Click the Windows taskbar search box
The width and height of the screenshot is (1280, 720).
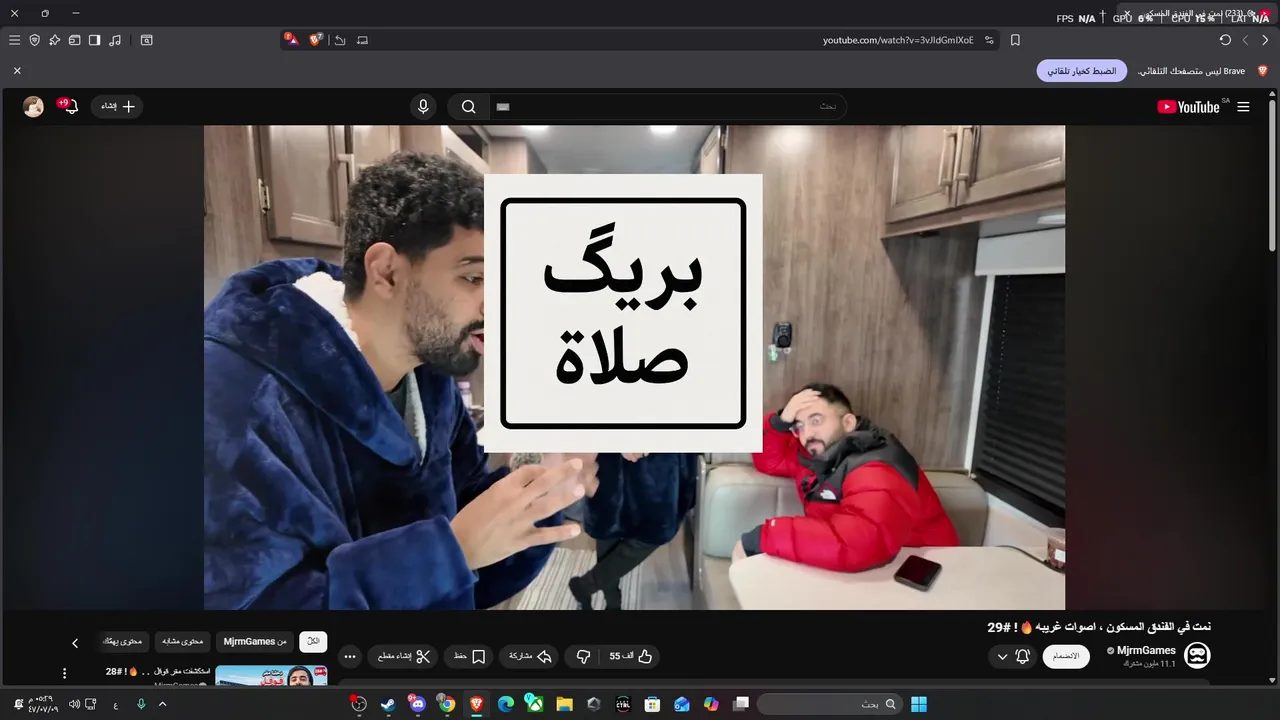click(x=829, y=704)
